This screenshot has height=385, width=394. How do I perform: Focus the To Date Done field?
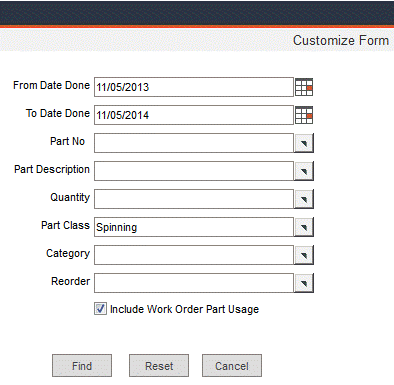194,115
